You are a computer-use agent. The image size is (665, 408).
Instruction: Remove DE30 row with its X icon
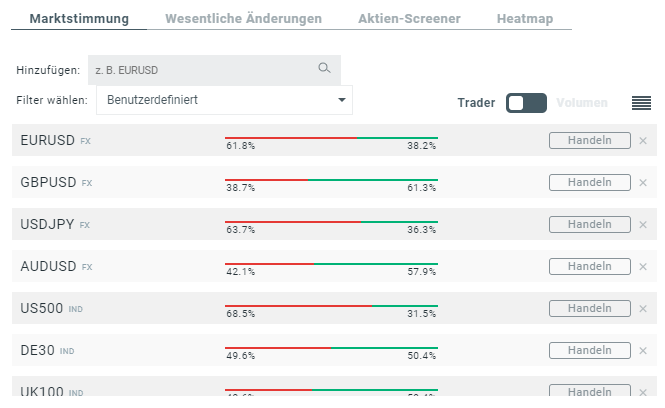tap(643, 351)
